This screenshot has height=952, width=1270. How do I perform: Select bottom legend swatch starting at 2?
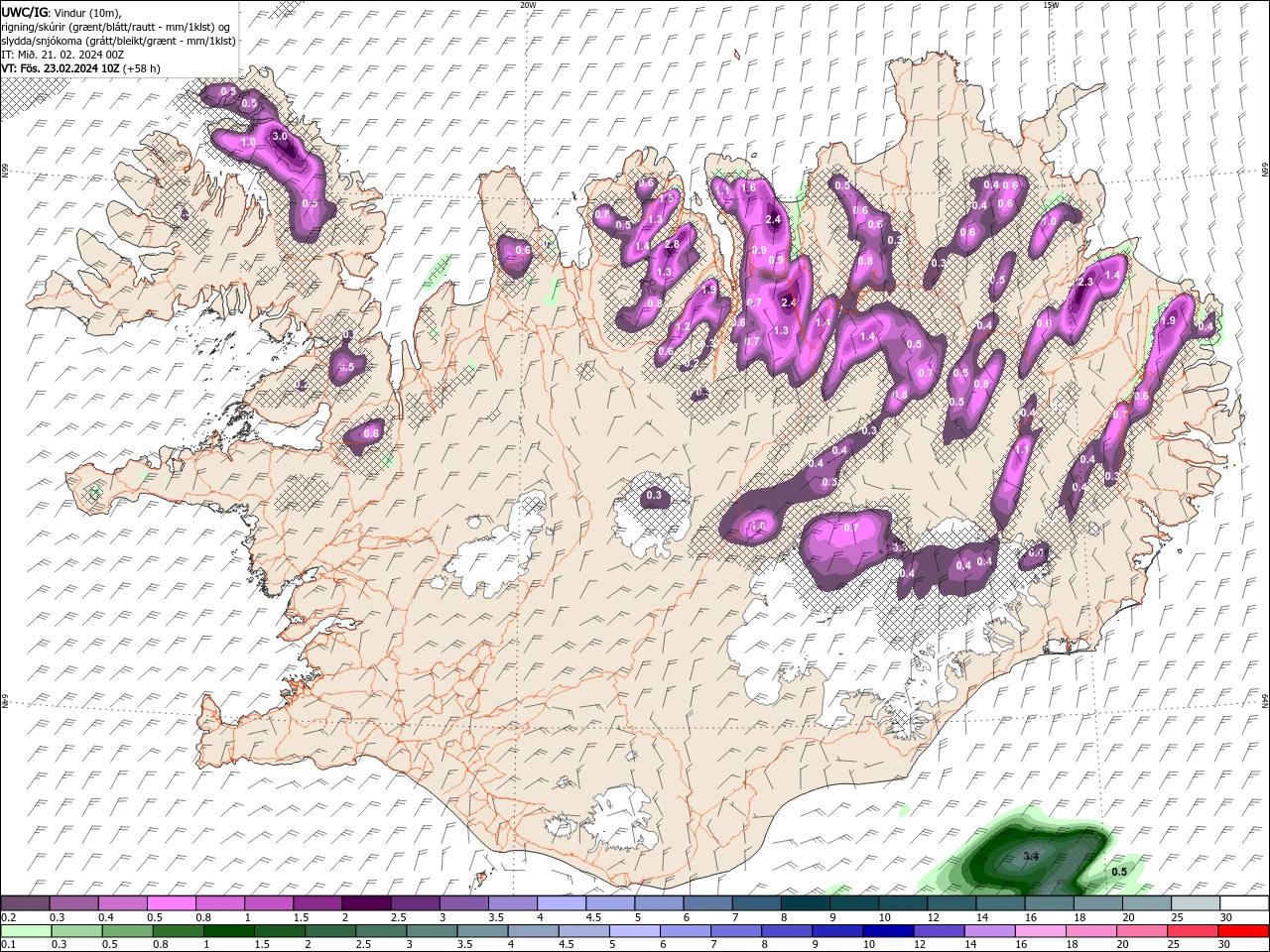point(330,931)
